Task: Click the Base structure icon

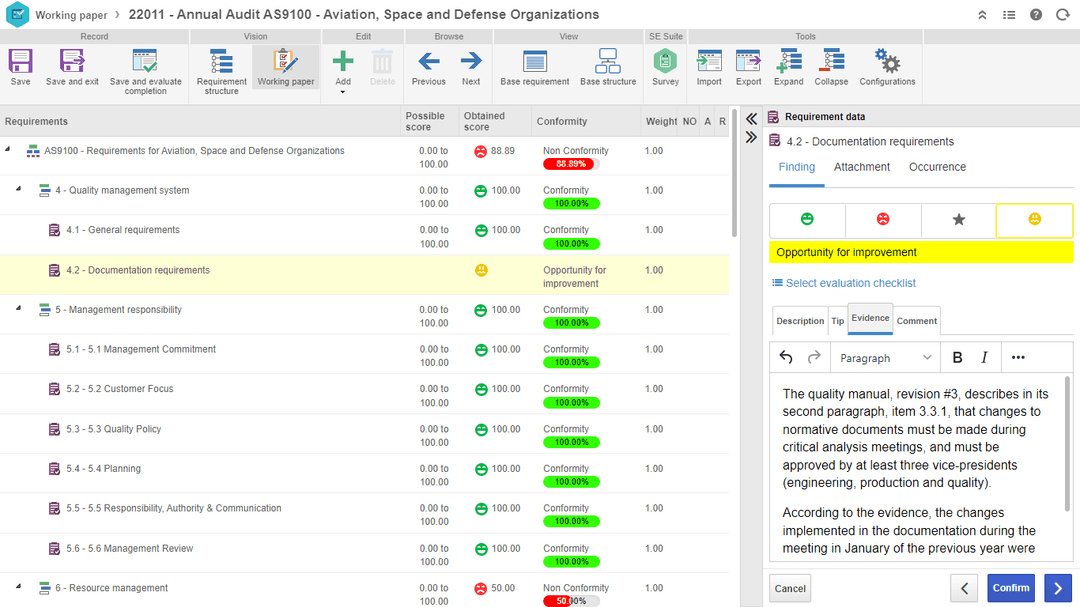Action: point(608,61)
